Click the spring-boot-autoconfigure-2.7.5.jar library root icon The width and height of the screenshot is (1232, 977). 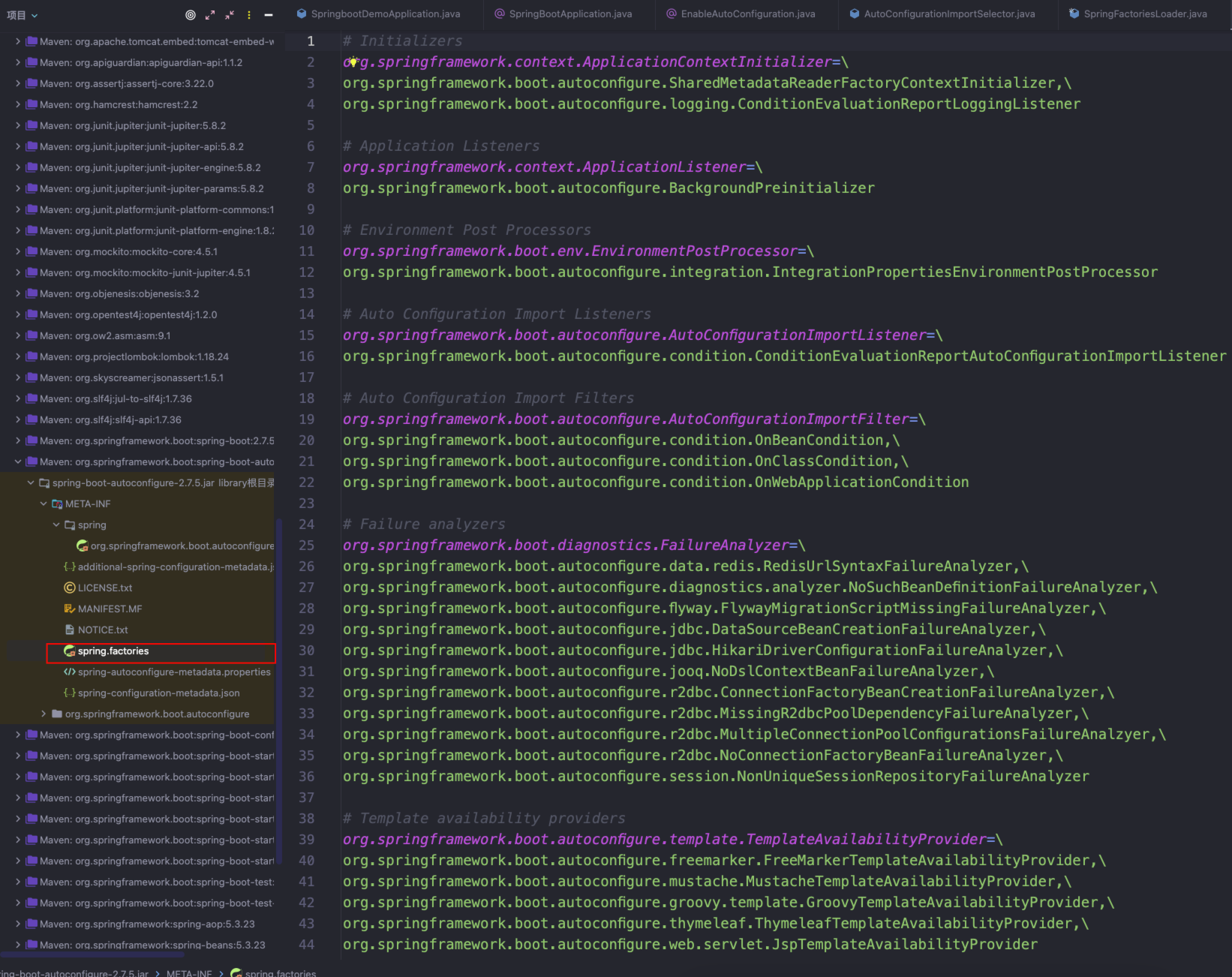pos(44,483)
